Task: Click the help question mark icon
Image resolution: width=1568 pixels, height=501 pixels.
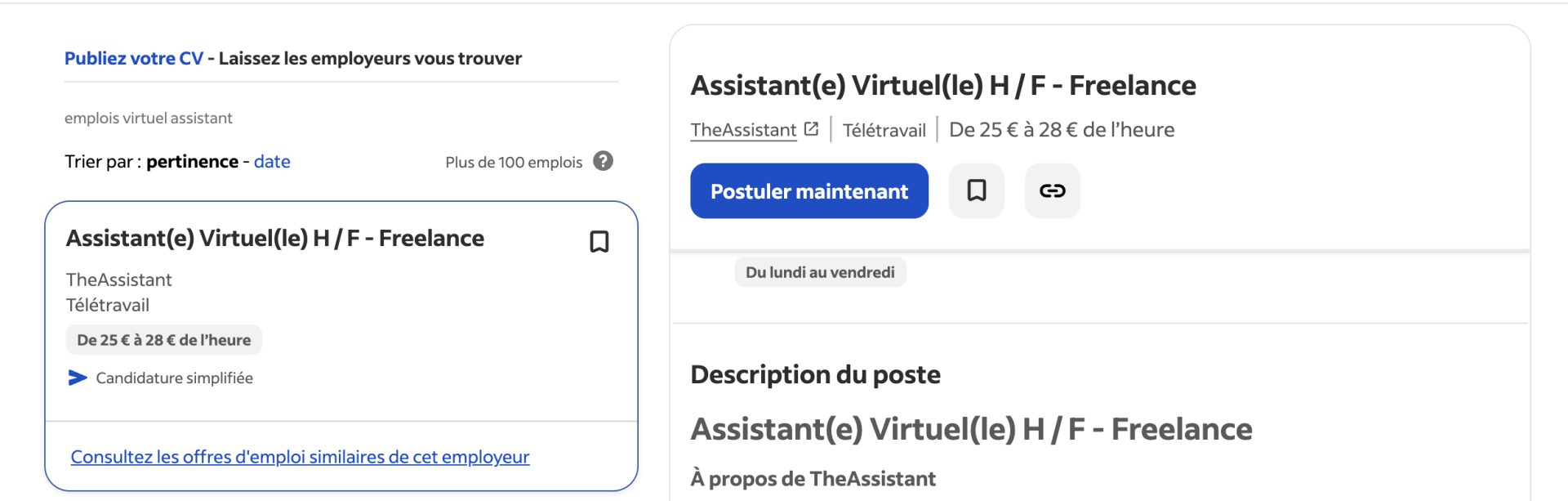Action: coord(603,161)
